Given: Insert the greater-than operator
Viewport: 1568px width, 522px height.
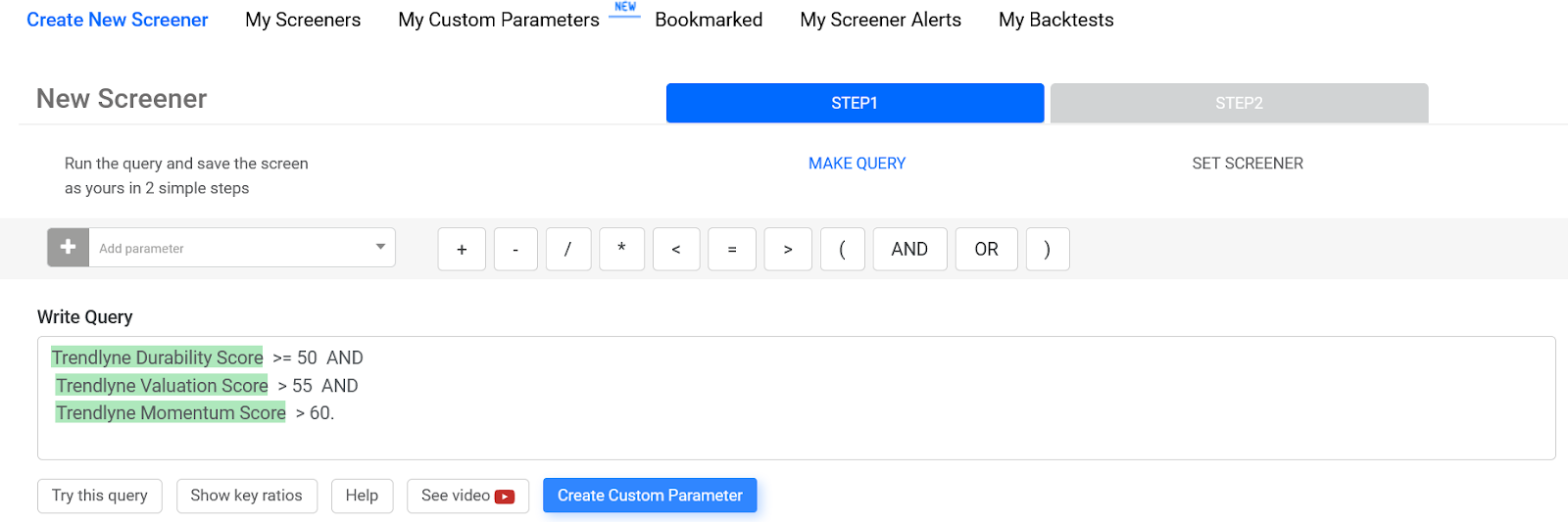Looking at the screenshot, I should 788,249.
